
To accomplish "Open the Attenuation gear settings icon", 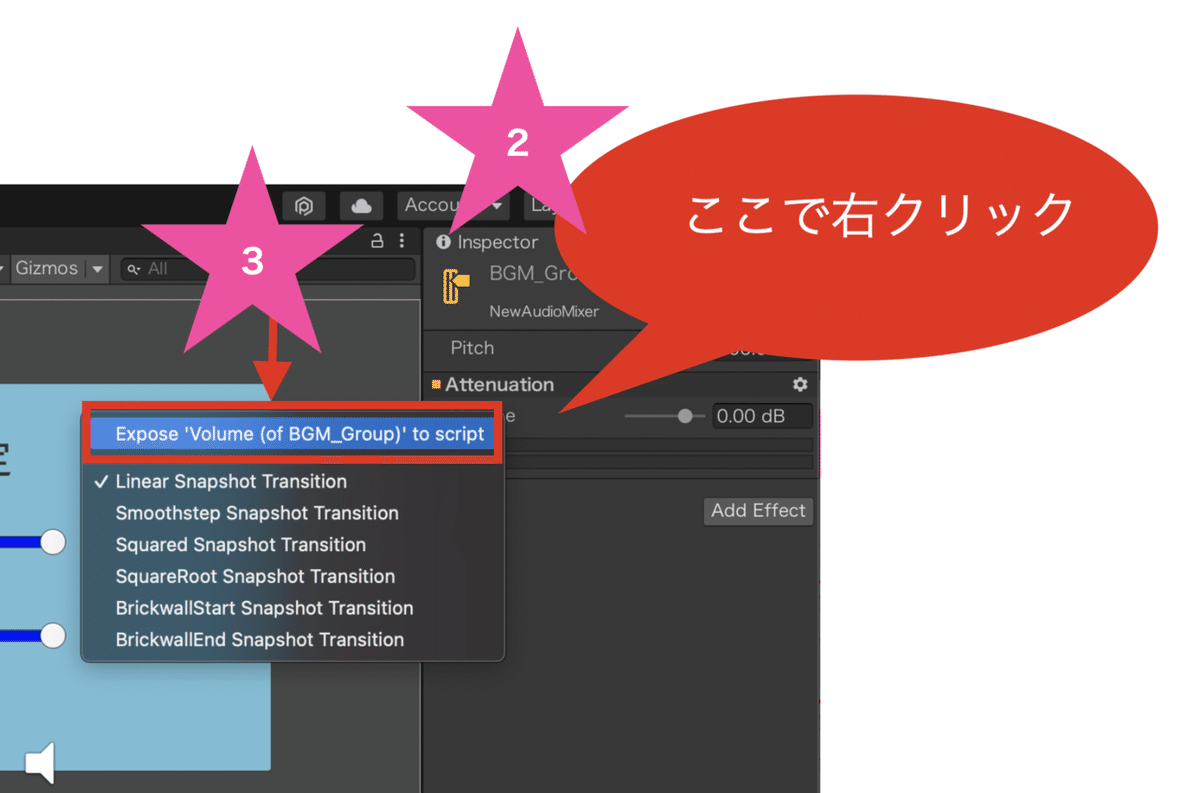I will [800, 384].
